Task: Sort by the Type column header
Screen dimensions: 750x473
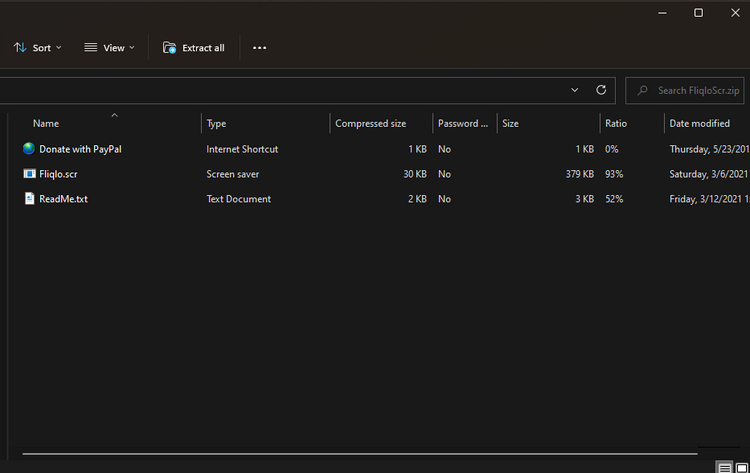Action: [x=216, y=123]
